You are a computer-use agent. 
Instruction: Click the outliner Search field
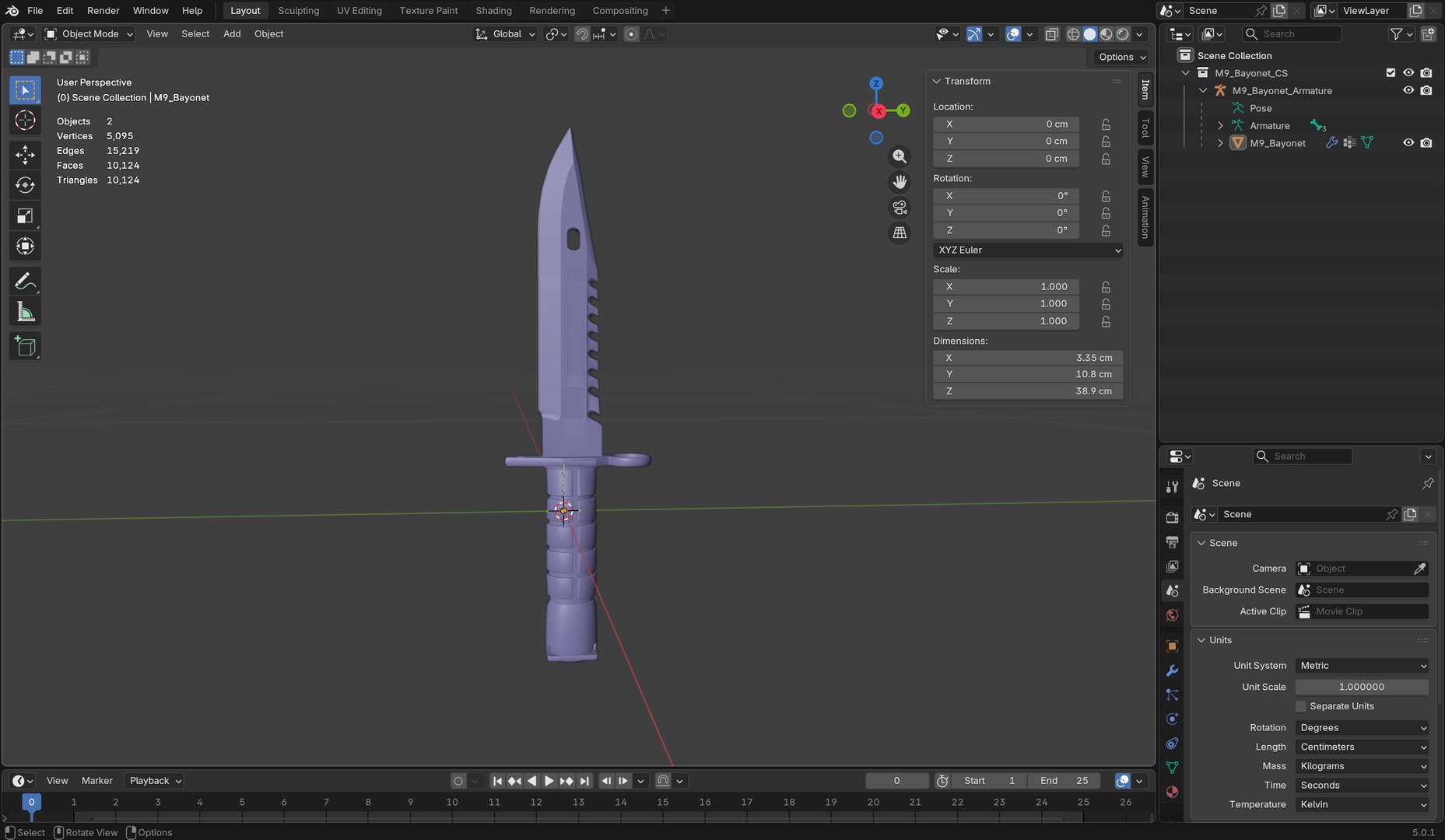[x=1292, y=34]
